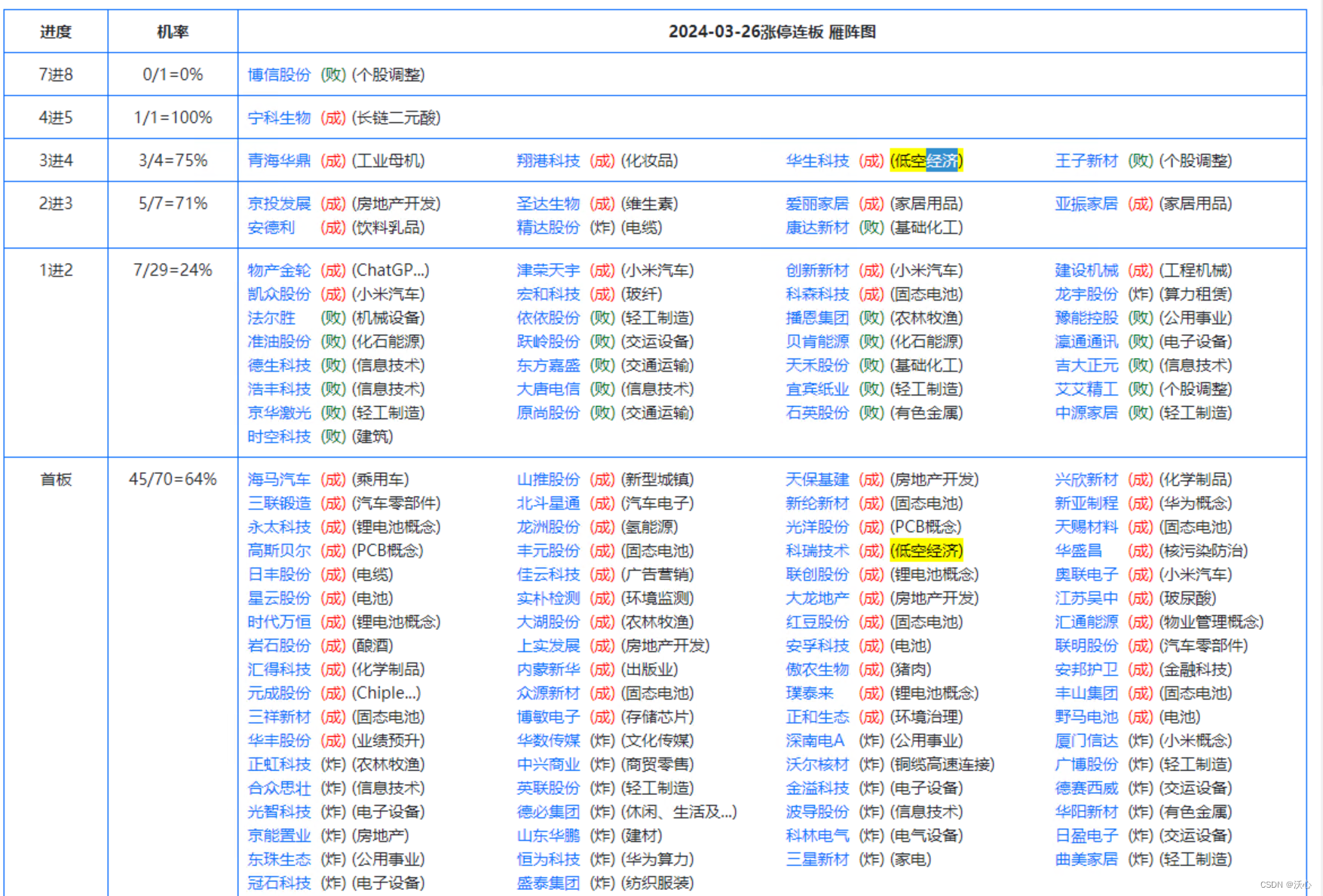Click the 华数传媒 stock link
The height and width of the screenshot is (896, 1323).
(548, 741)
